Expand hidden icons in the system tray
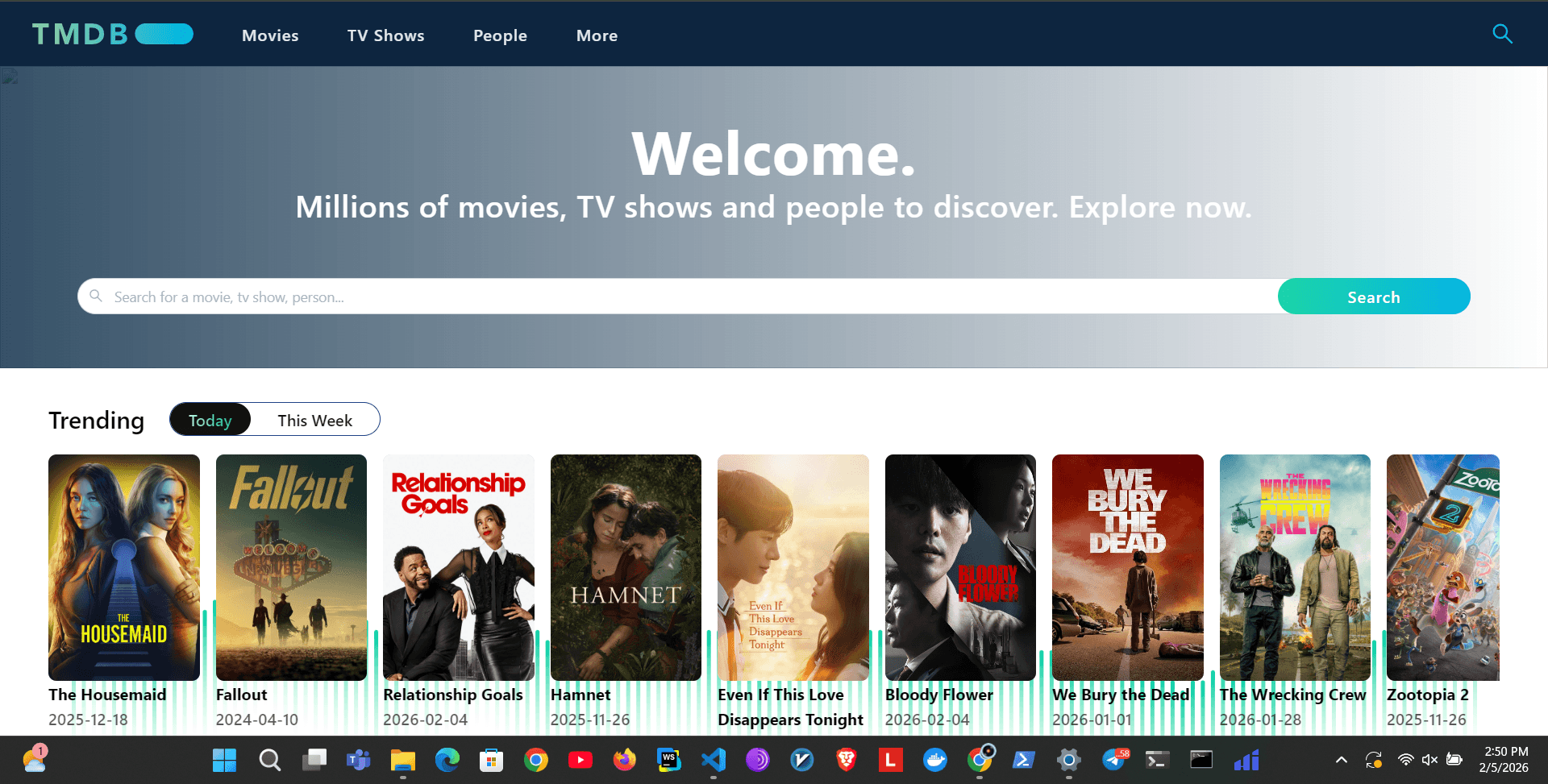 tap(1342, 760)
